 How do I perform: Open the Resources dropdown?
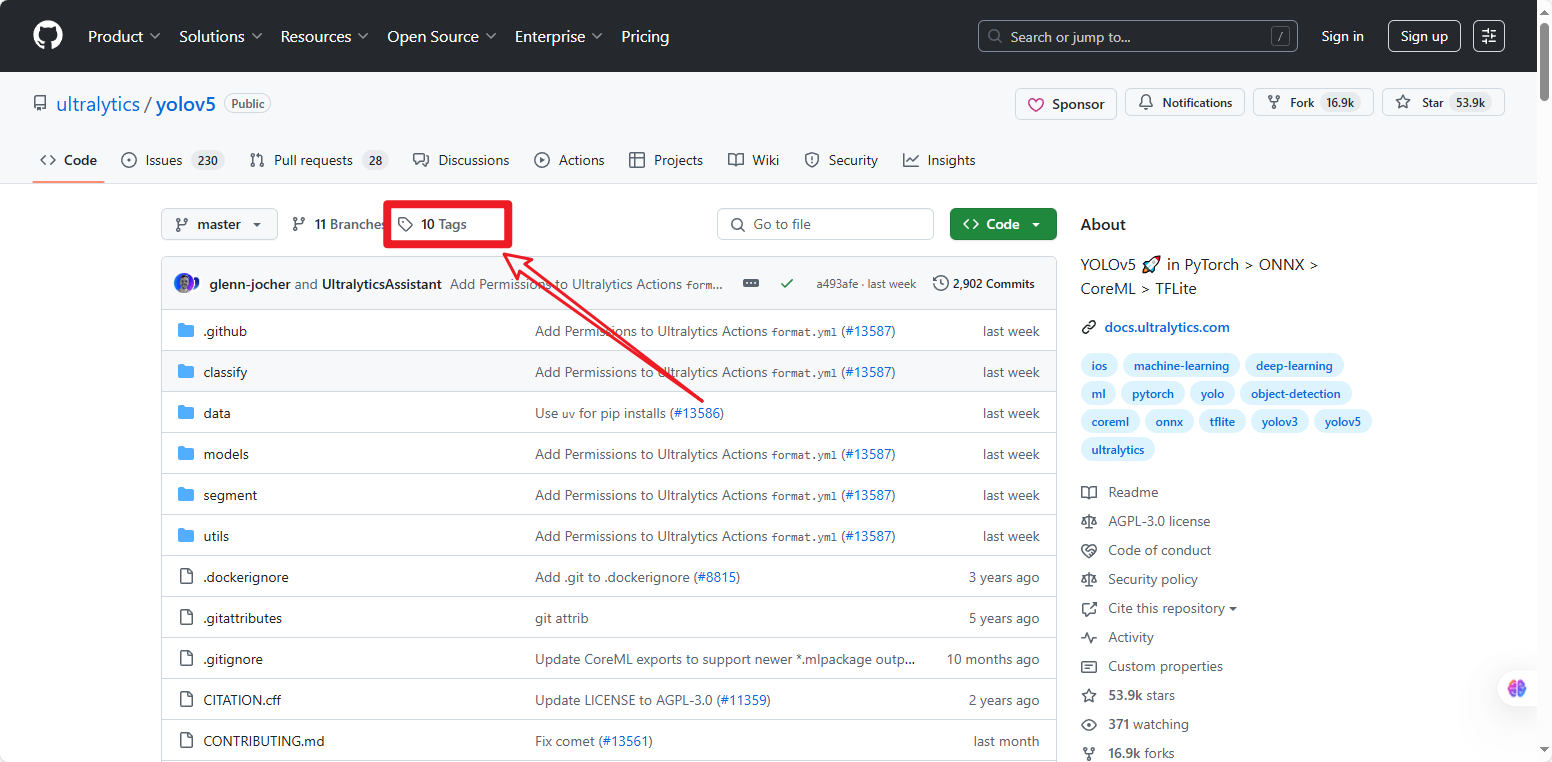(x=325, y=36)
